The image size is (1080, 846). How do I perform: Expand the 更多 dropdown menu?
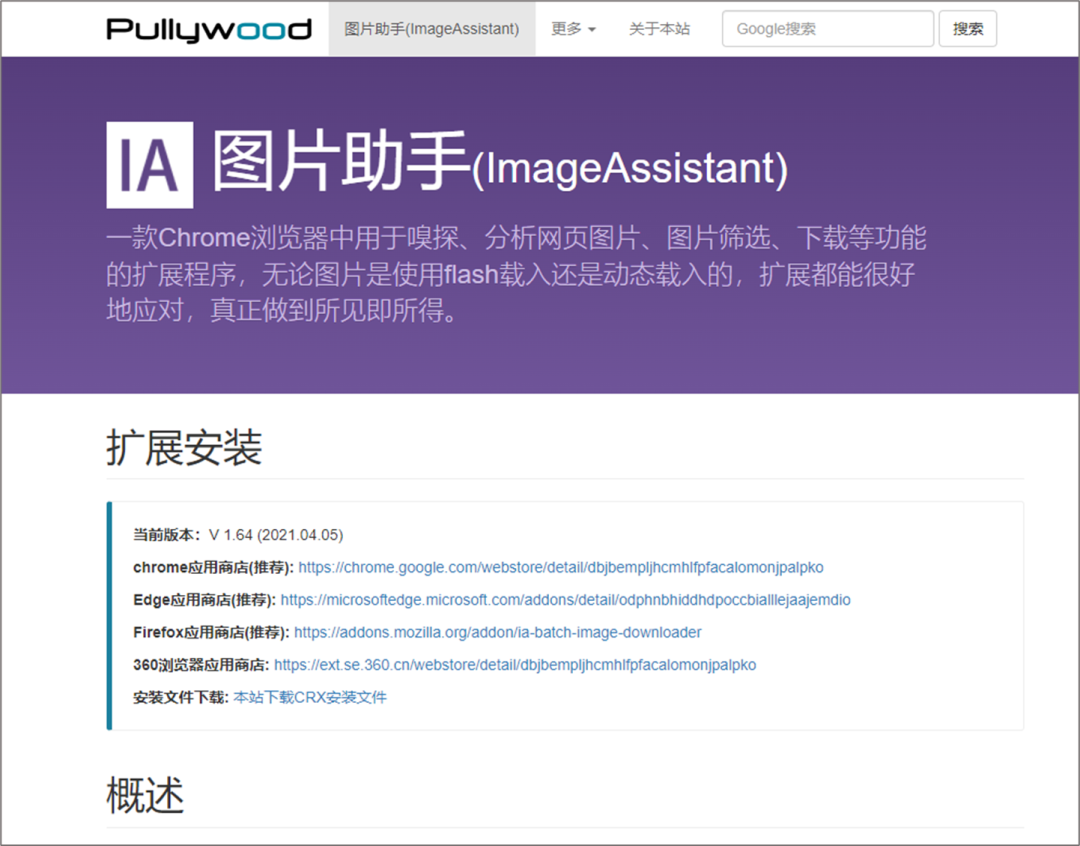pyautogui.click(x=573, y=29)
